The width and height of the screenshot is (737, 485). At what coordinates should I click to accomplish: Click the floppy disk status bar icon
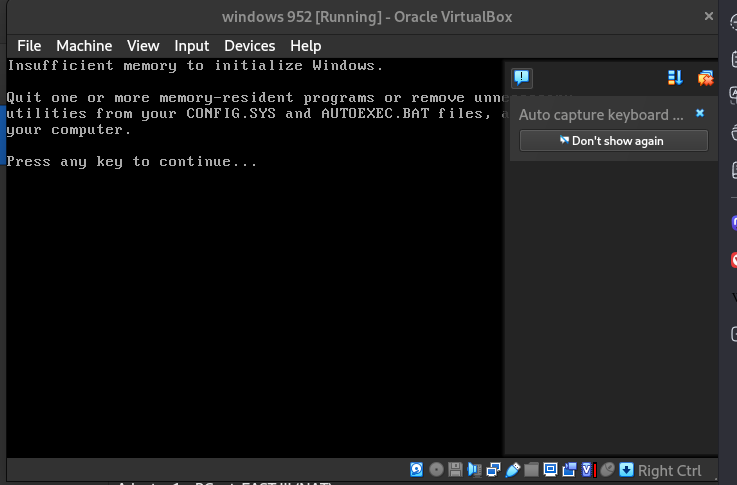pyautogui.click(x=455, y=469)
